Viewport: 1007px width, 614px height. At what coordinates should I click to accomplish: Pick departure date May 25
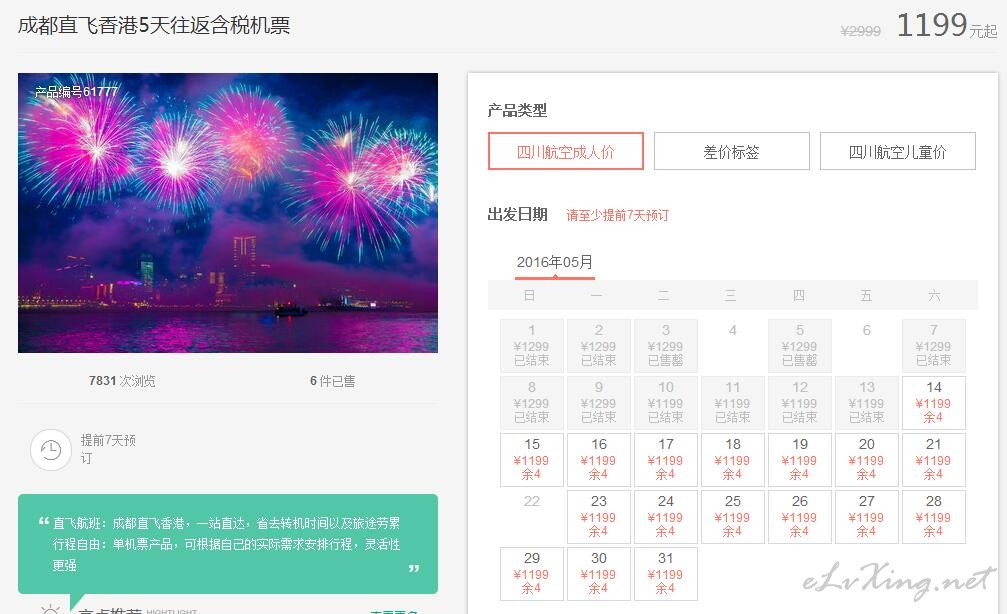tap(733, 517)
